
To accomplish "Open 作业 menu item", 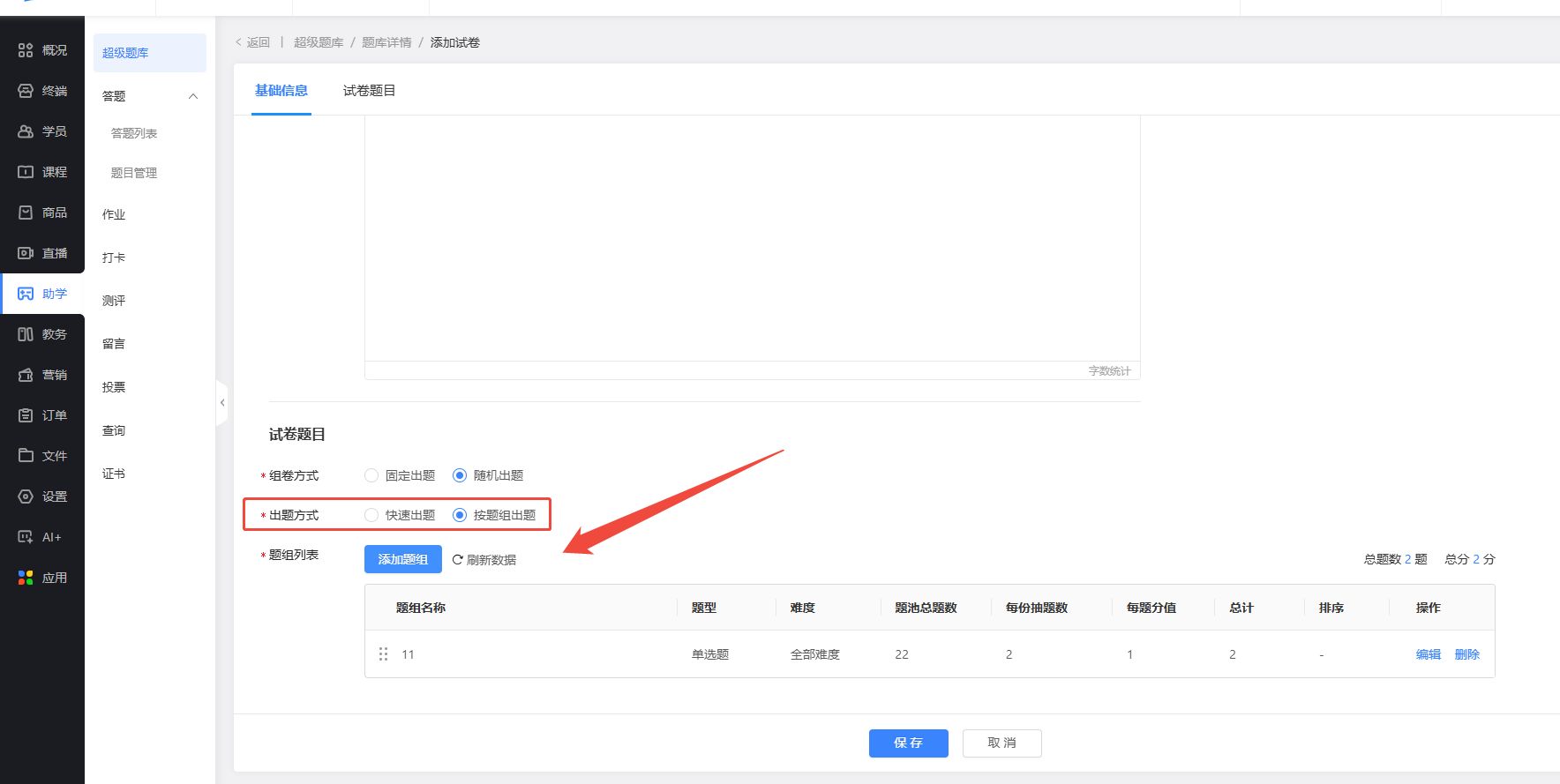I will (x=114, y=214).
